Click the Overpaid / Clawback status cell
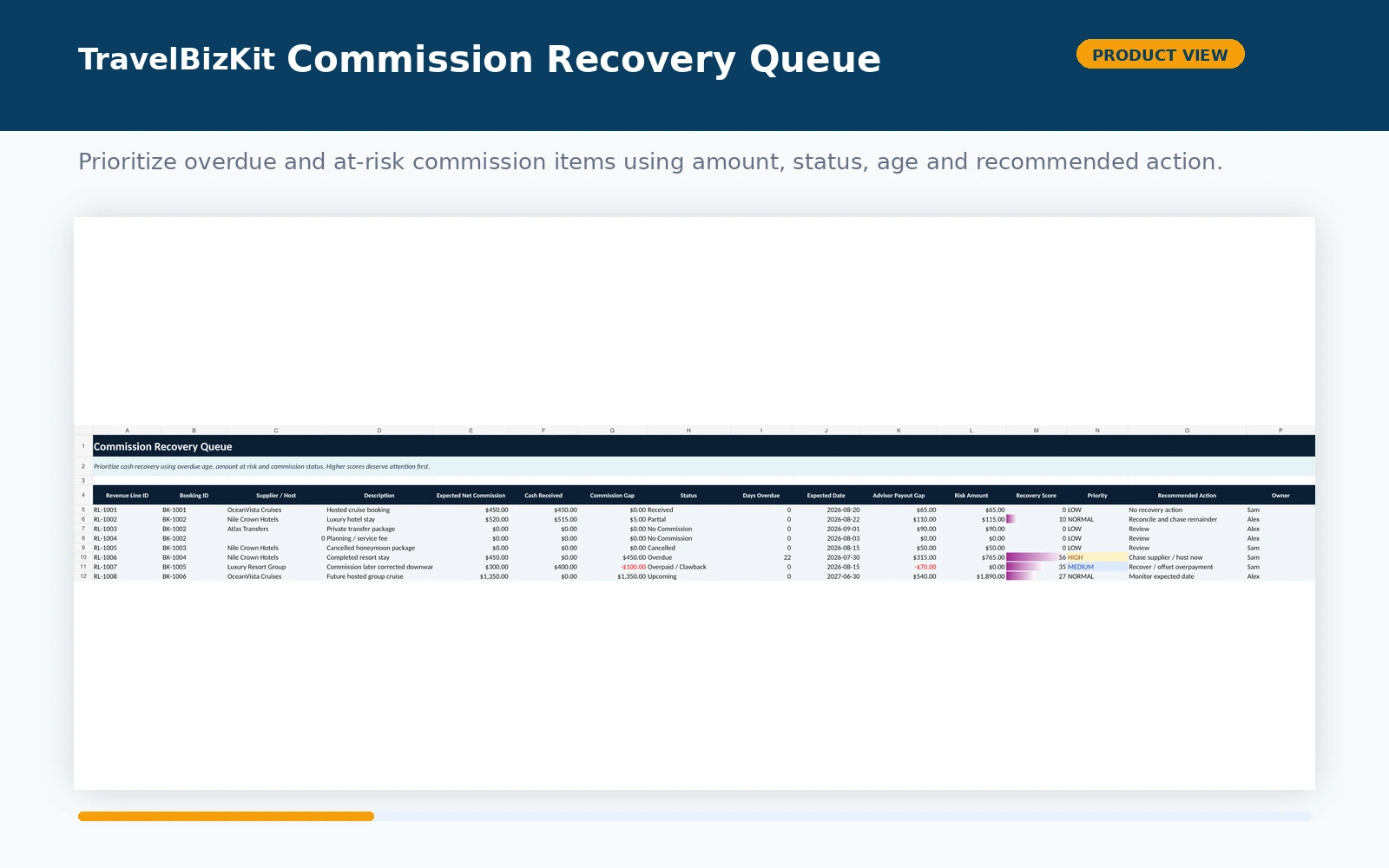Image resolution: width=1389 pixels, height=868 pixels. [688, 567]
